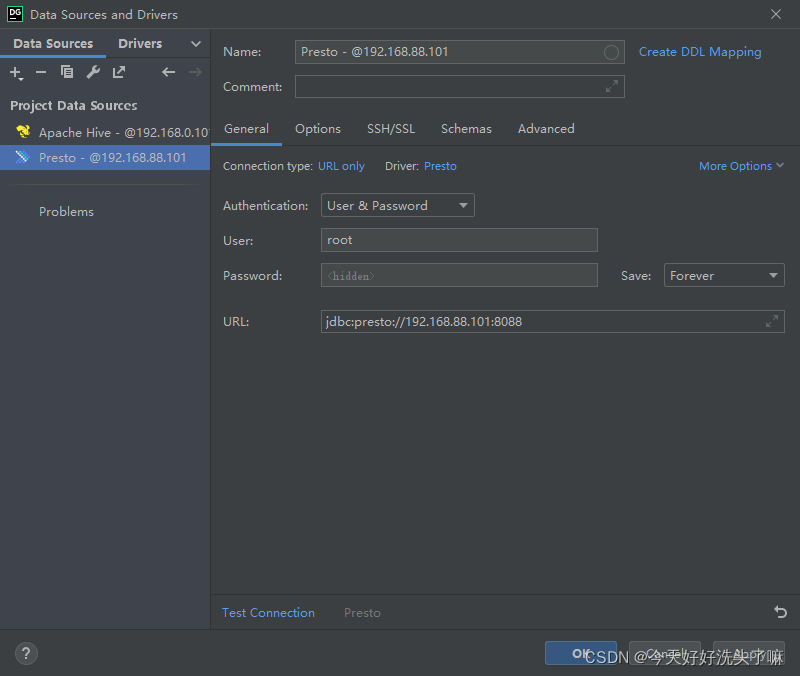Click the Project Data Sources heading
Image resolution: width=800 pixels, height=676 pixels.
[x=74, y=106]
